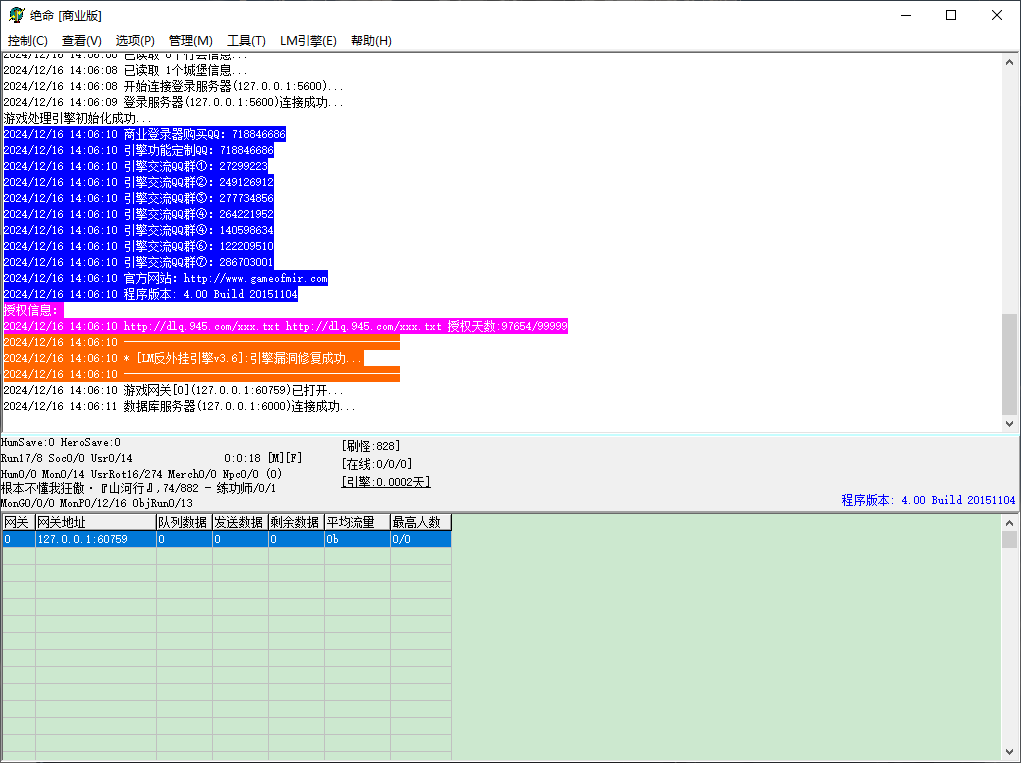Open the 查看(V) menu

pos(81,40)
